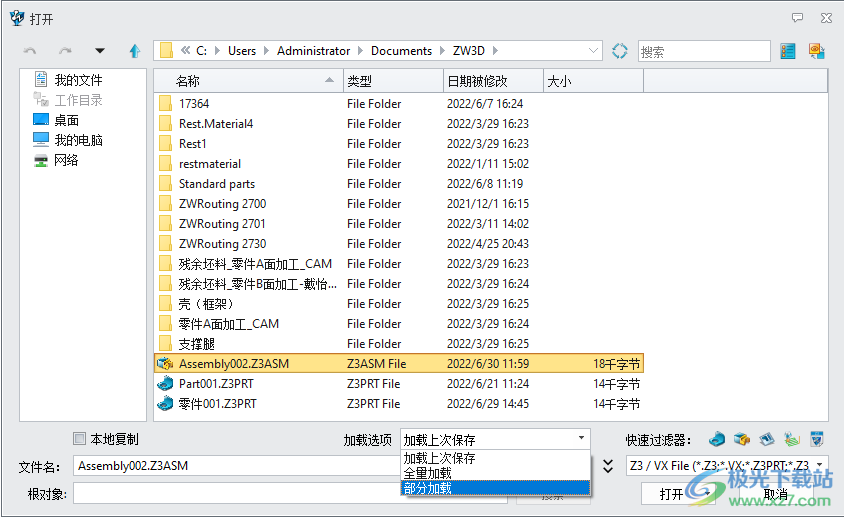Click the 打开 button
The height and width of the screenshot is (517, 844).
click(x=672, y=494)
